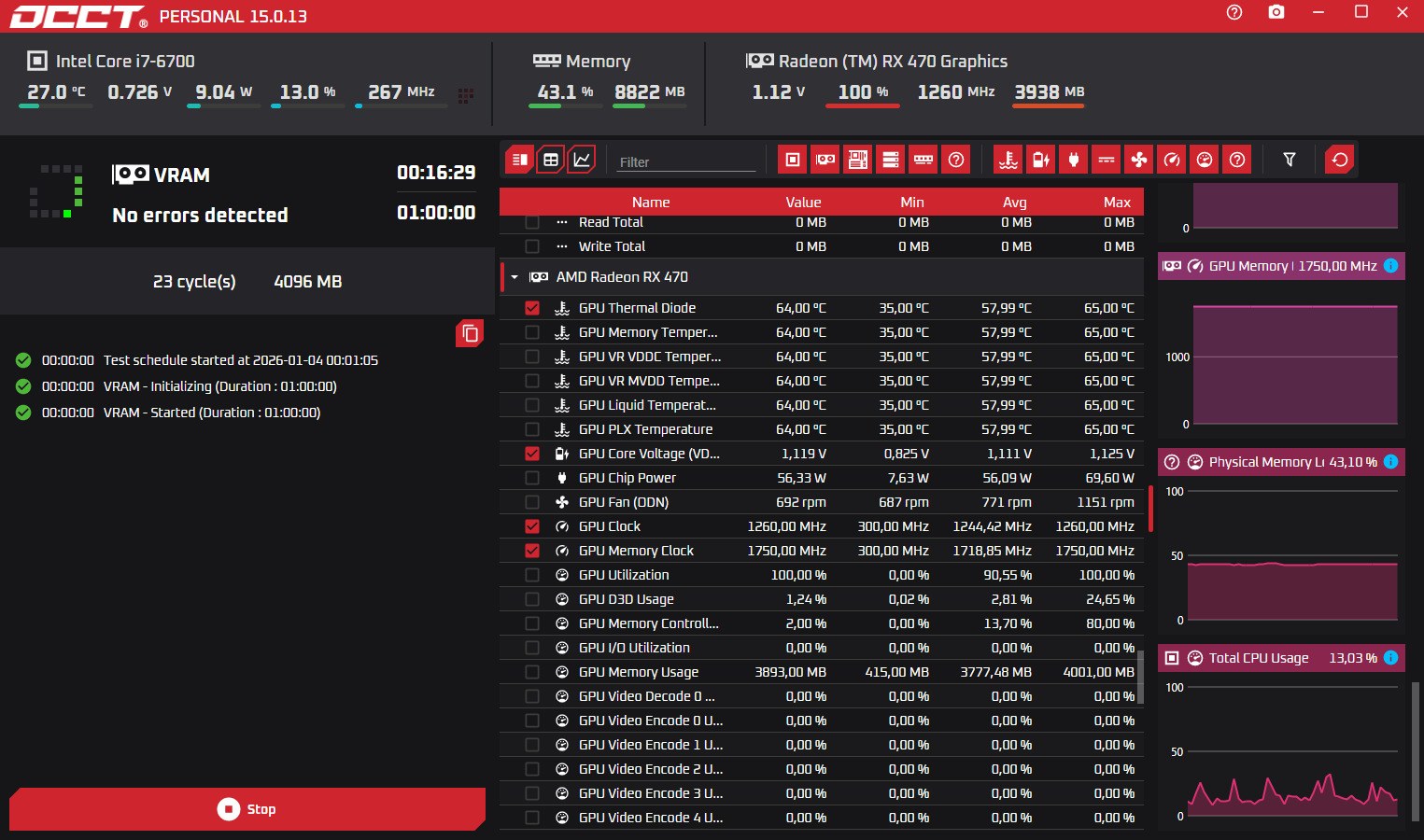Screen dimensions: 1424x840
Task: Check the GPU Memory Usage checkbox
Action: click(x=532, y=672)
